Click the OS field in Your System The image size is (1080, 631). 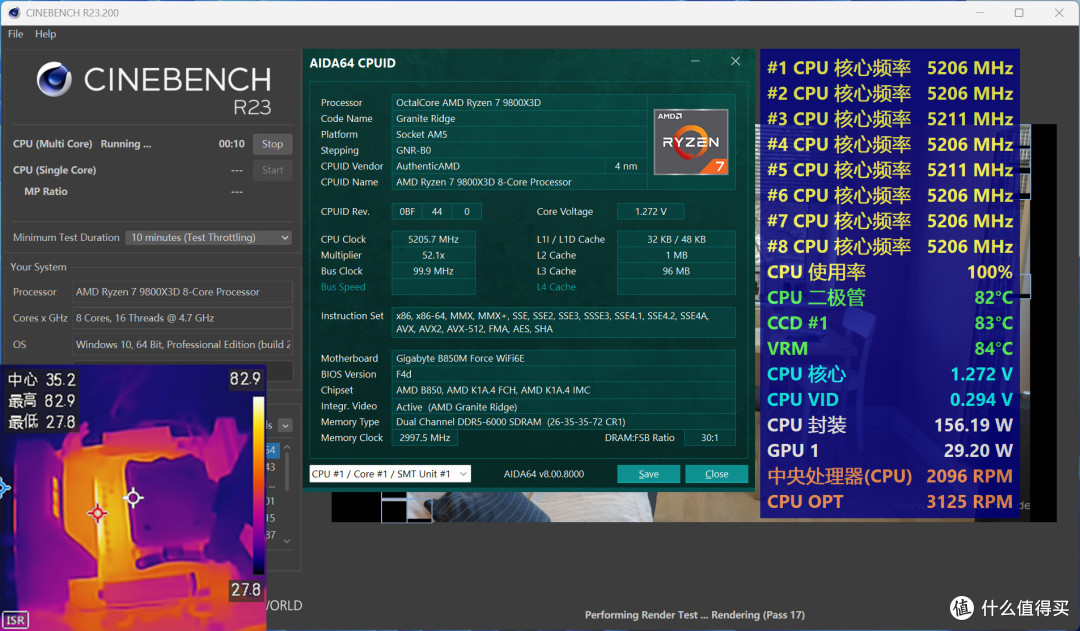click(183, 344)
